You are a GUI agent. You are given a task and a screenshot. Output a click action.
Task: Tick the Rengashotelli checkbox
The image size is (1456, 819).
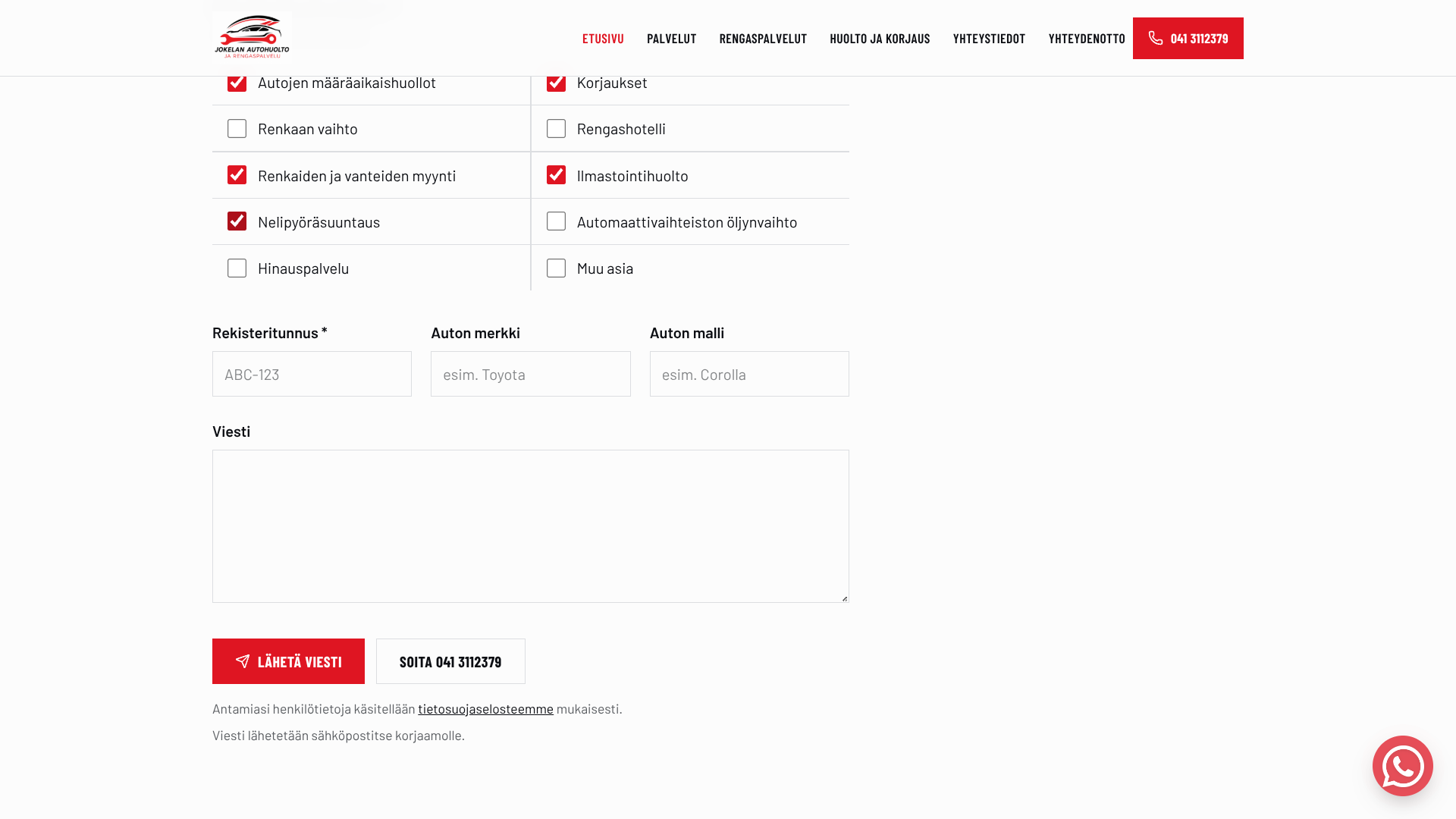coord(556,128)
